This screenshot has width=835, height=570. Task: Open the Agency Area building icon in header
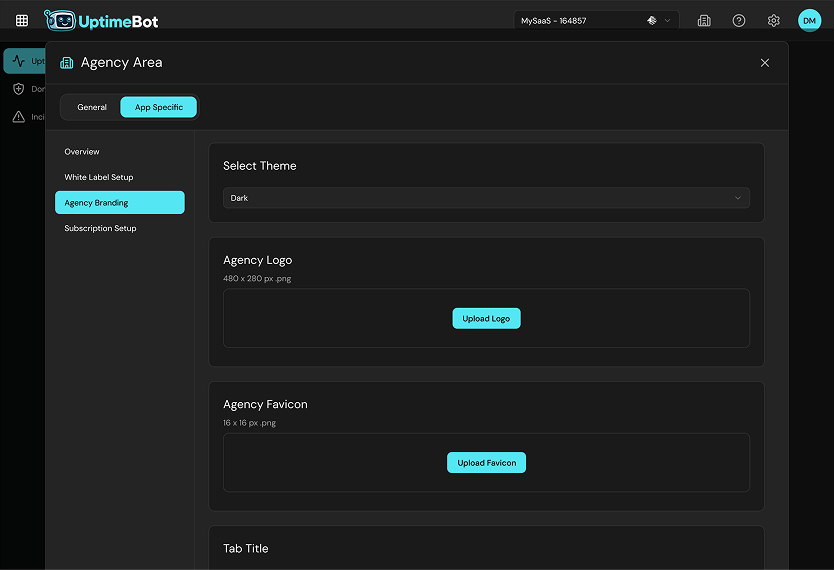click(x=704, y=21)
